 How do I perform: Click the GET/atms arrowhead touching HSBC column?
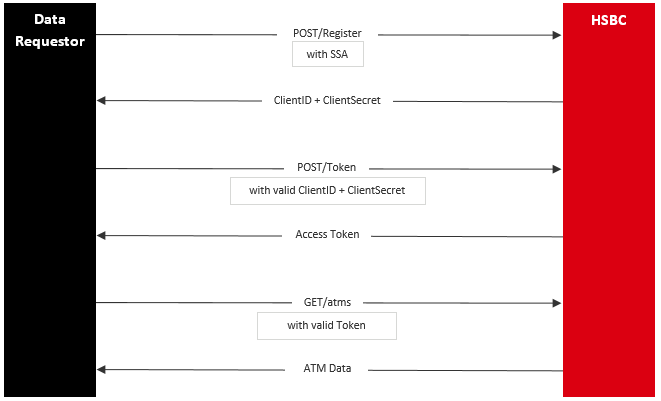[x=557, y=302]
